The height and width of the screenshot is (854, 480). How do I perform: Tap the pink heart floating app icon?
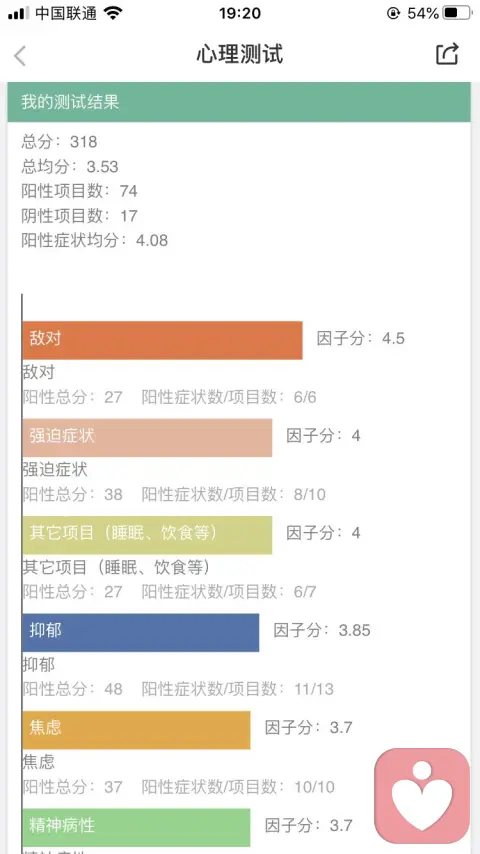[422, 795]
